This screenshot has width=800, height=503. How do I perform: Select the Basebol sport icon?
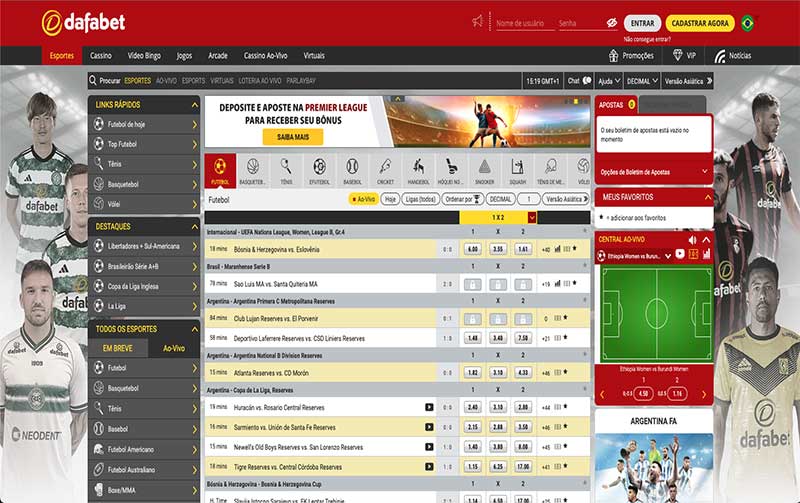click(x=352, y=170)
